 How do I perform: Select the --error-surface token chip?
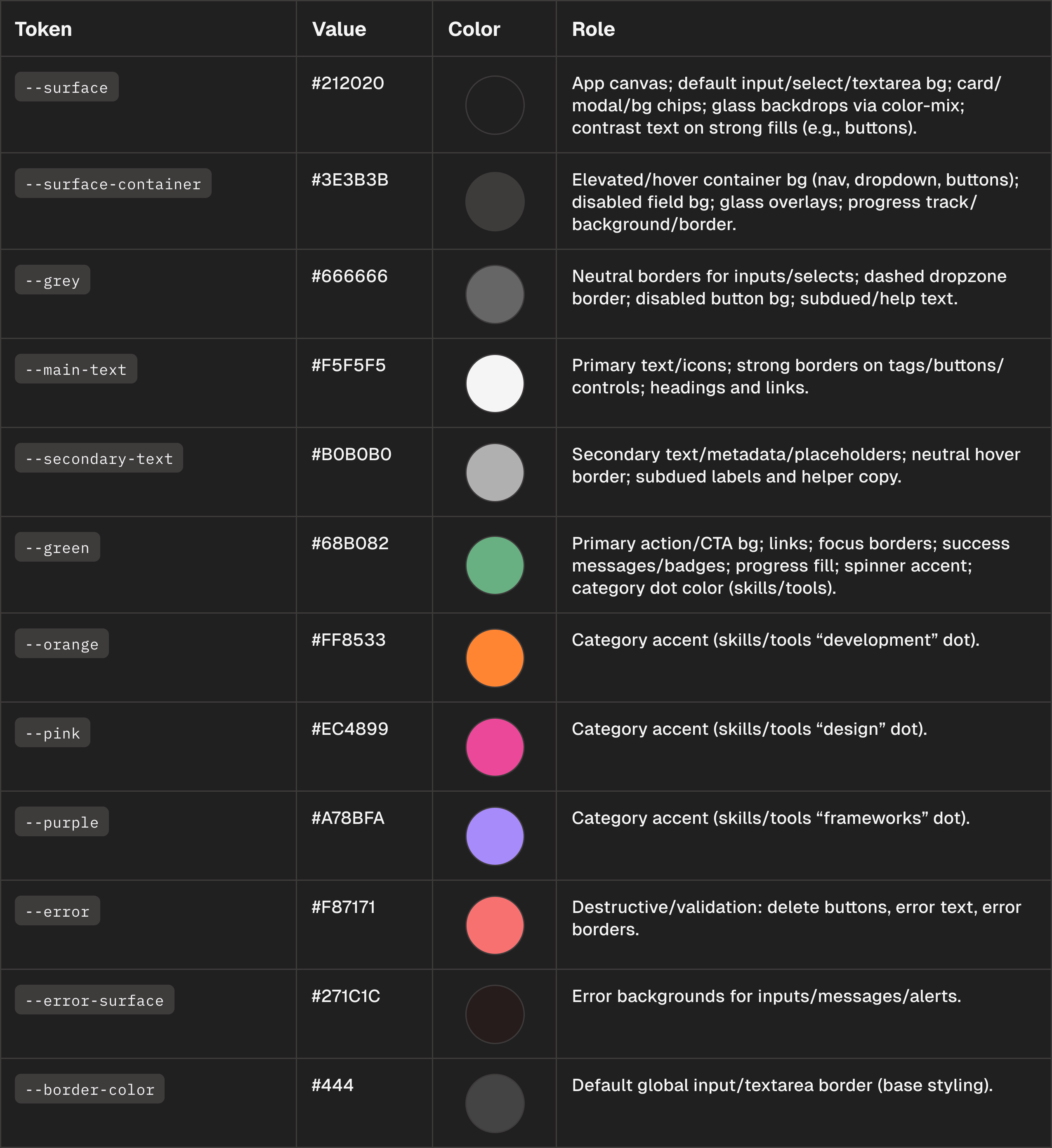(94, 1000)
